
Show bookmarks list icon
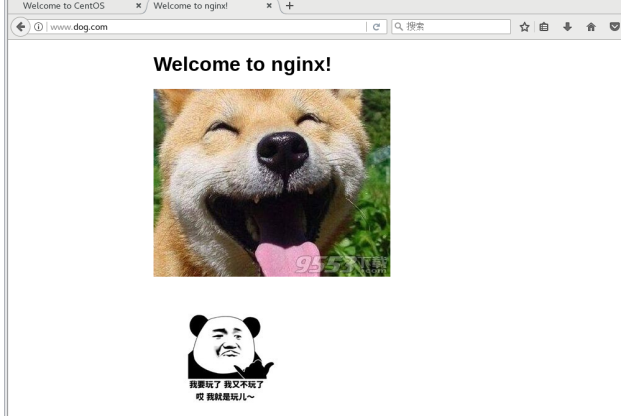coord(544,27)
